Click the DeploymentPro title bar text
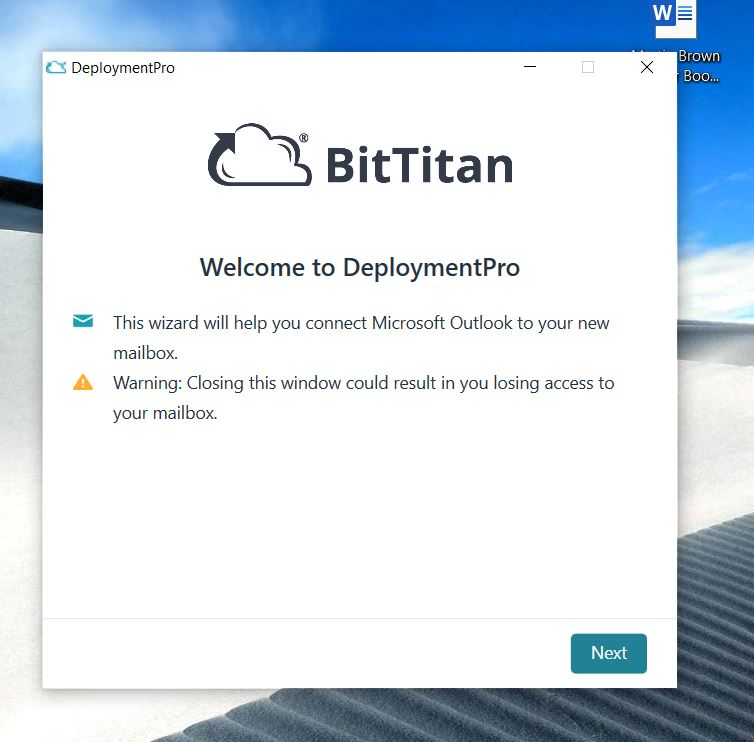This screenshot has height=742, width=754. pyautogui.click(x=123, y=68)
